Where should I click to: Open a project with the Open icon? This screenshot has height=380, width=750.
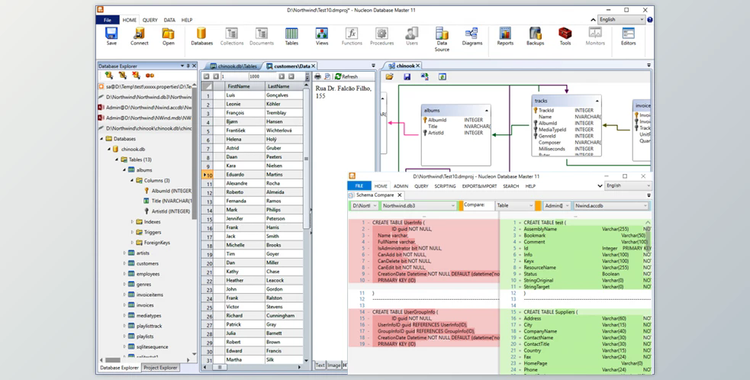(168, 36)
